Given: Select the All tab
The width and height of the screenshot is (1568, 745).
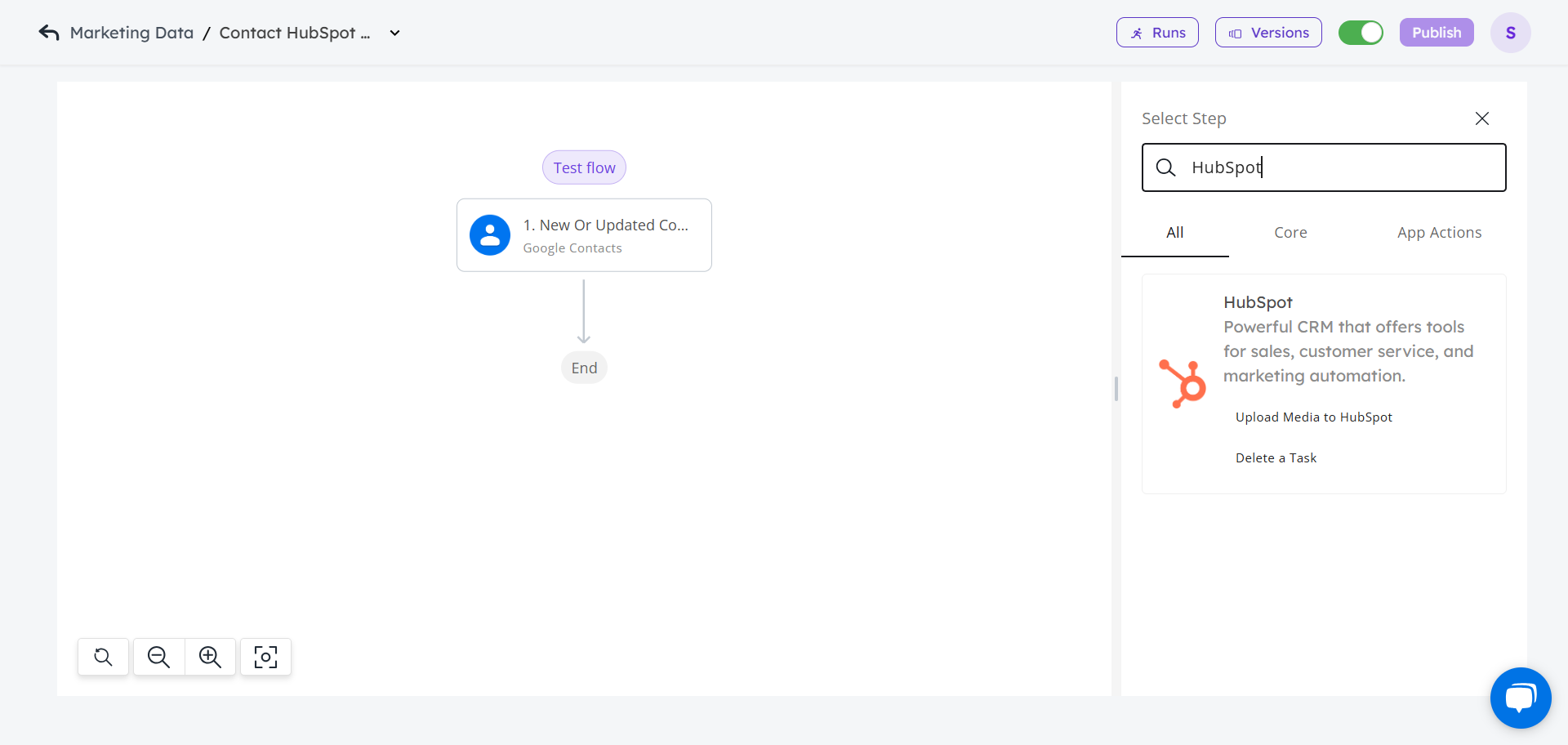Looking at the screenshot, I should point(1174,233).
